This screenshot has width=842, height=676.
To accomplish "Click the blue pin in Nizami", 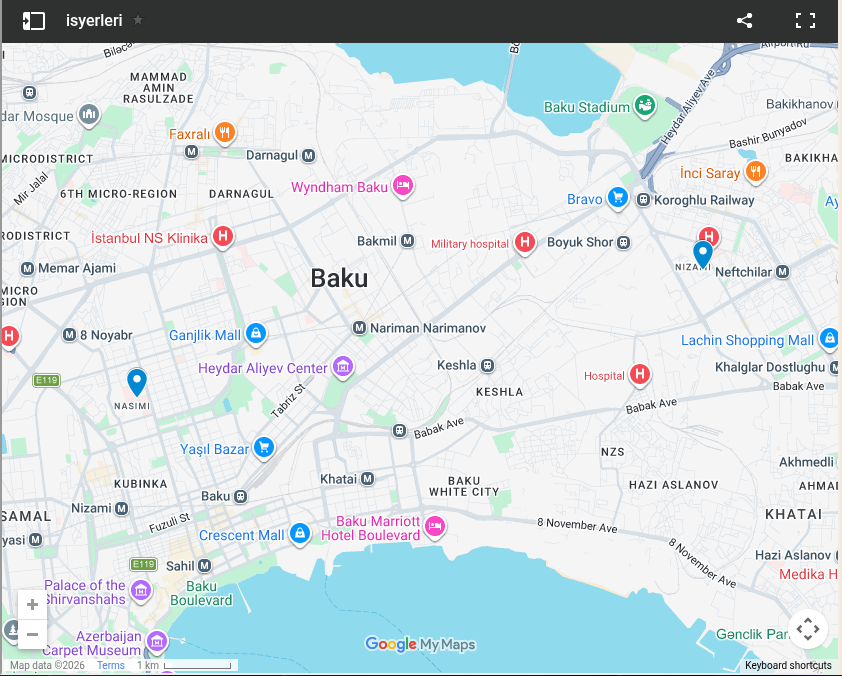I will pyautogui.click(x=703, y=253).
